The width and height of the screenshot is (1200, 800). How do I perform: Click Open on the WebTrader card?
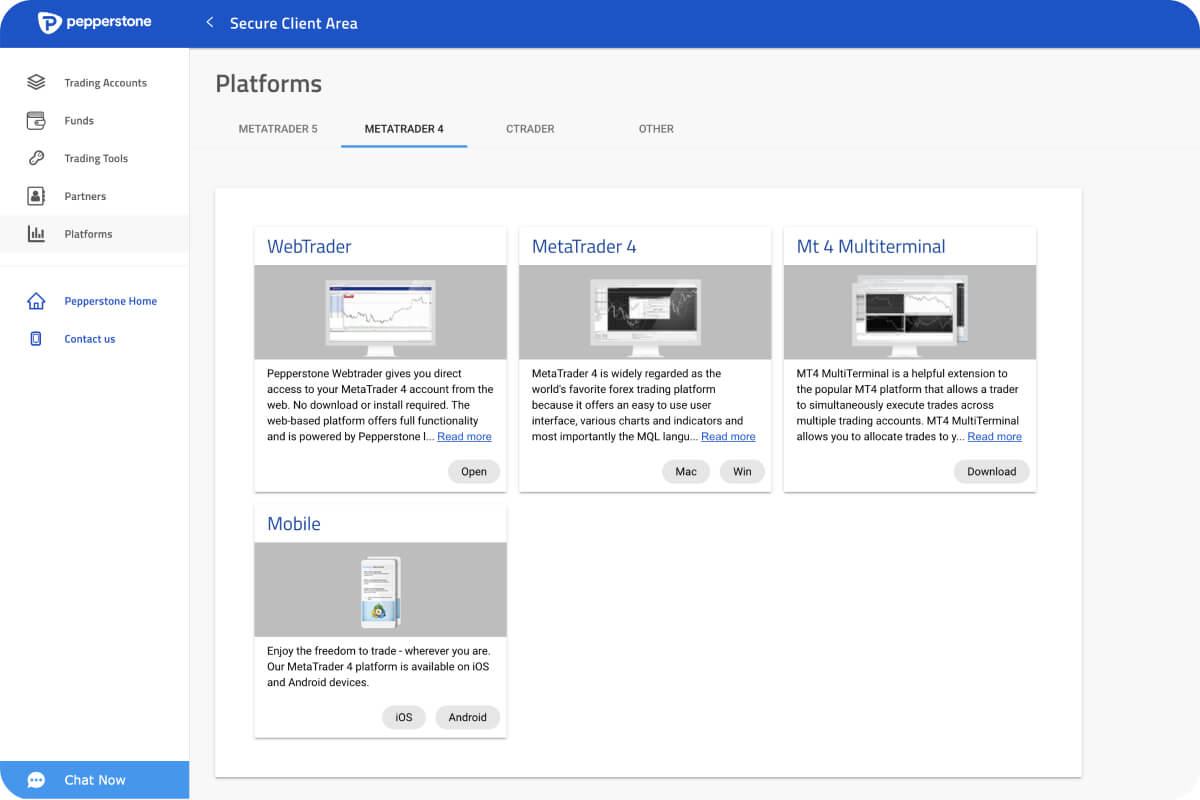[474, 472]
